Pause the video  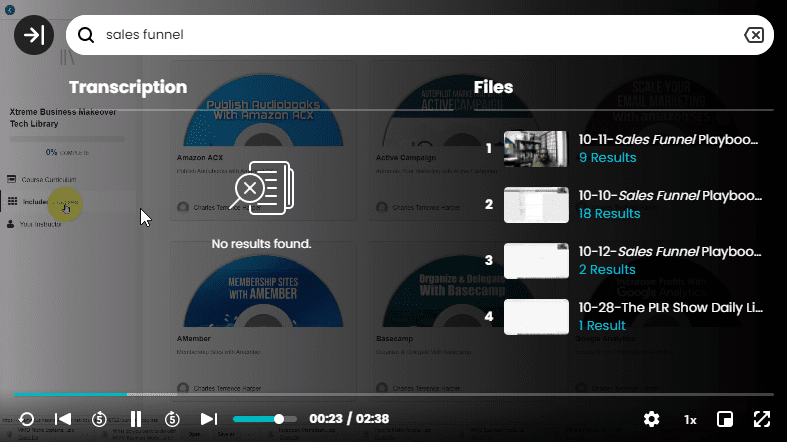point(136,419)
